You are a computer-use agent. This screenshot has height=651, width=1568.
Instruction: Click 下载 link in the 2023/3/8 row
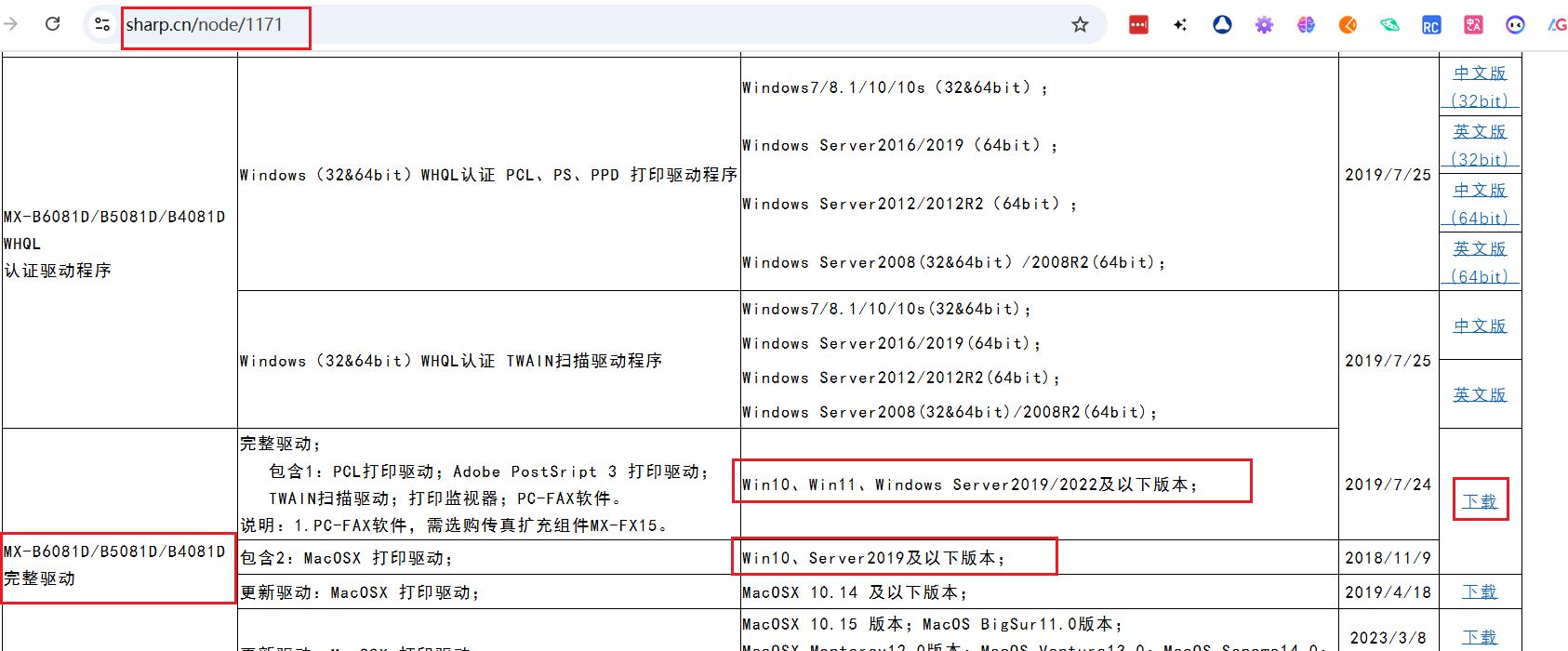(x=1480, y=637)
